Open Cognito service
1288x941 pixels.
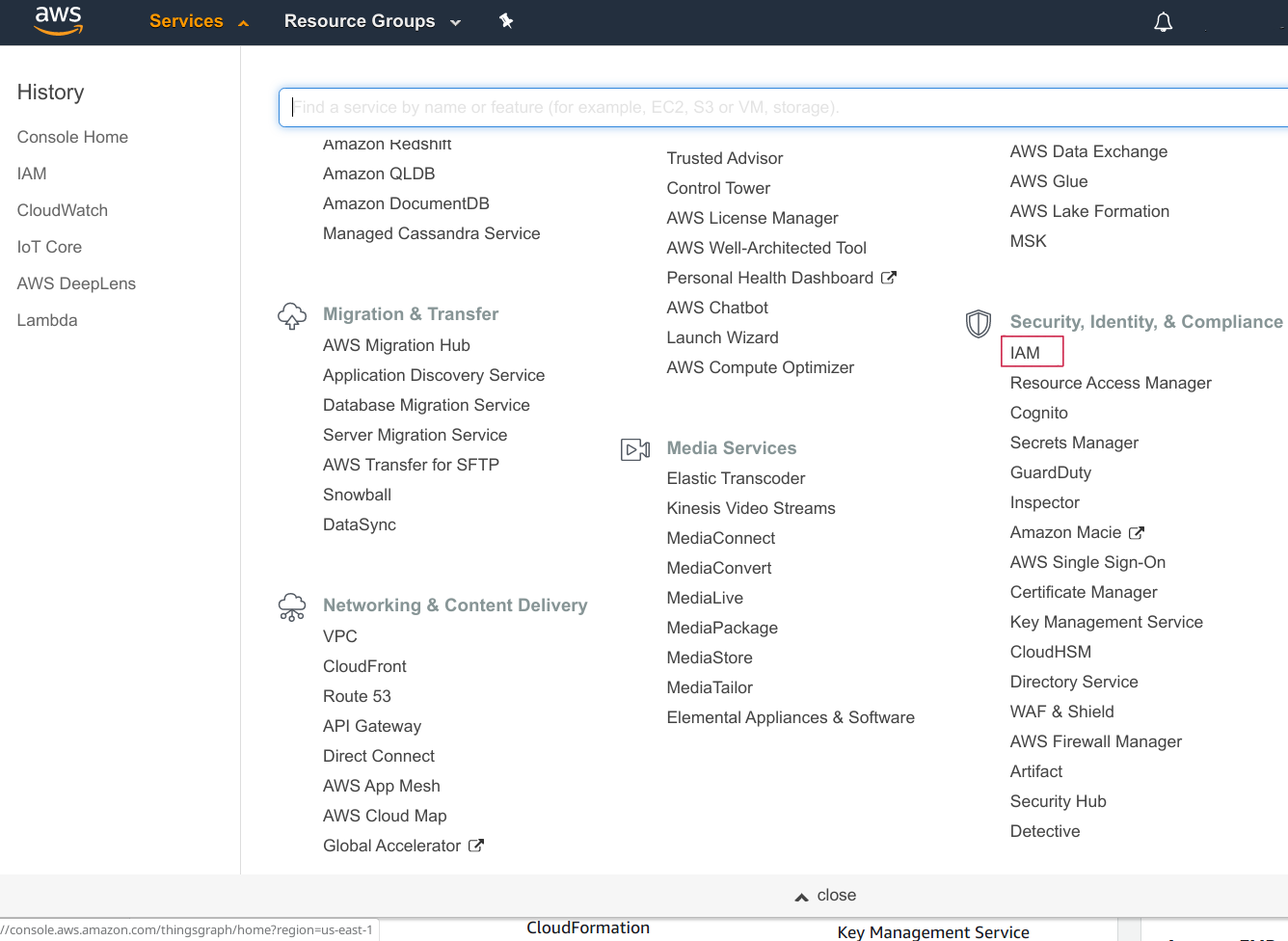(1039, 413)
